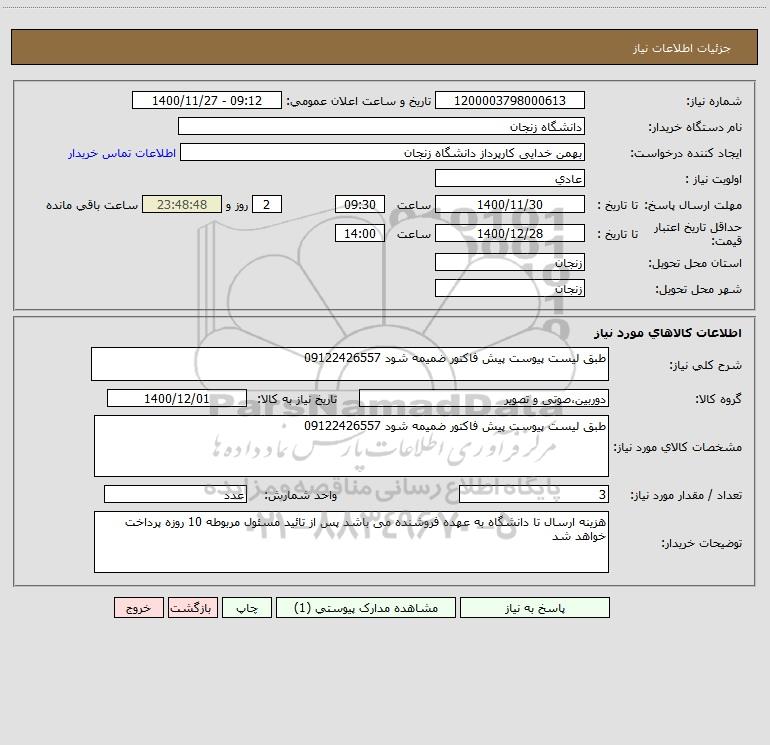Image resolution: width=770 pixels, height=745 pixels.
Task: Click the label 'ایجاد کننده درخواست:'
Action: click(x=686, y=153)
